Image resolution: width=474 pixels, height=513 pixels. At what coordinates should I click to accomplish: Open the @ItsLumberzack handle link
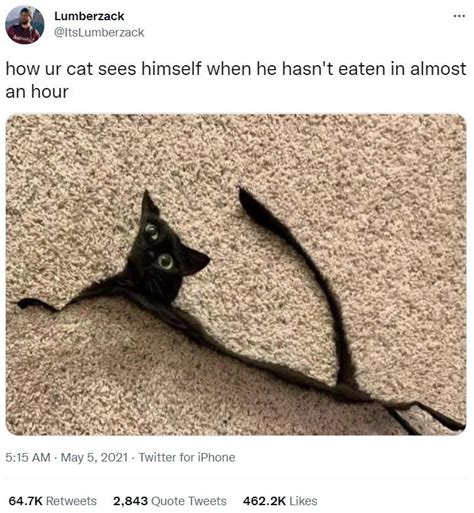tap(99, 32)
